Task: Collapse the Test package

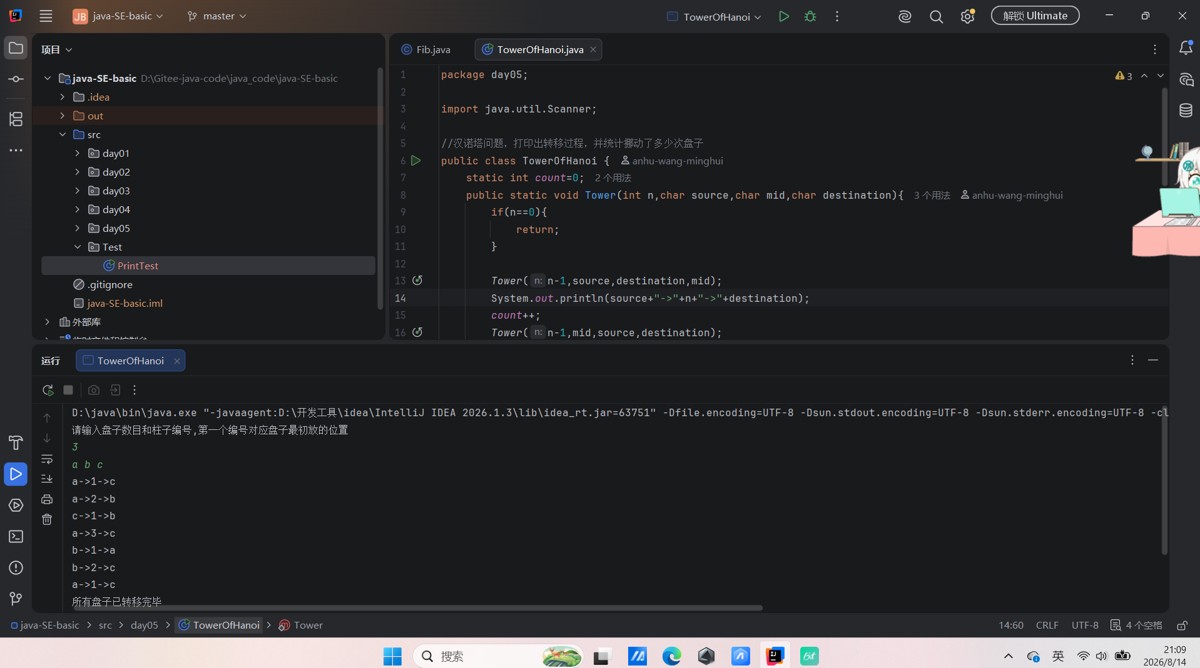Action: tap(77, 247)
